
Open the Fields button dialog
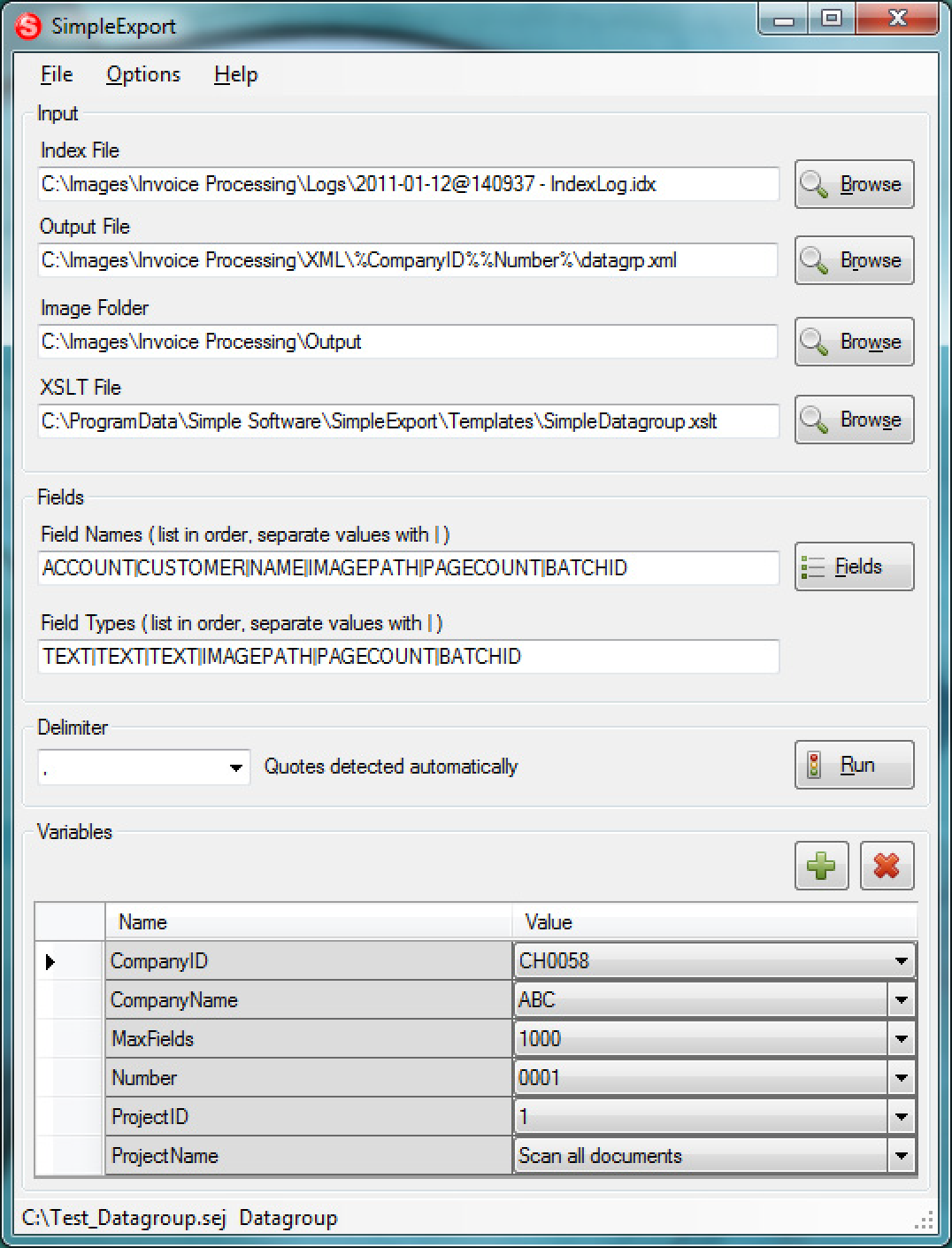(854, 566)
